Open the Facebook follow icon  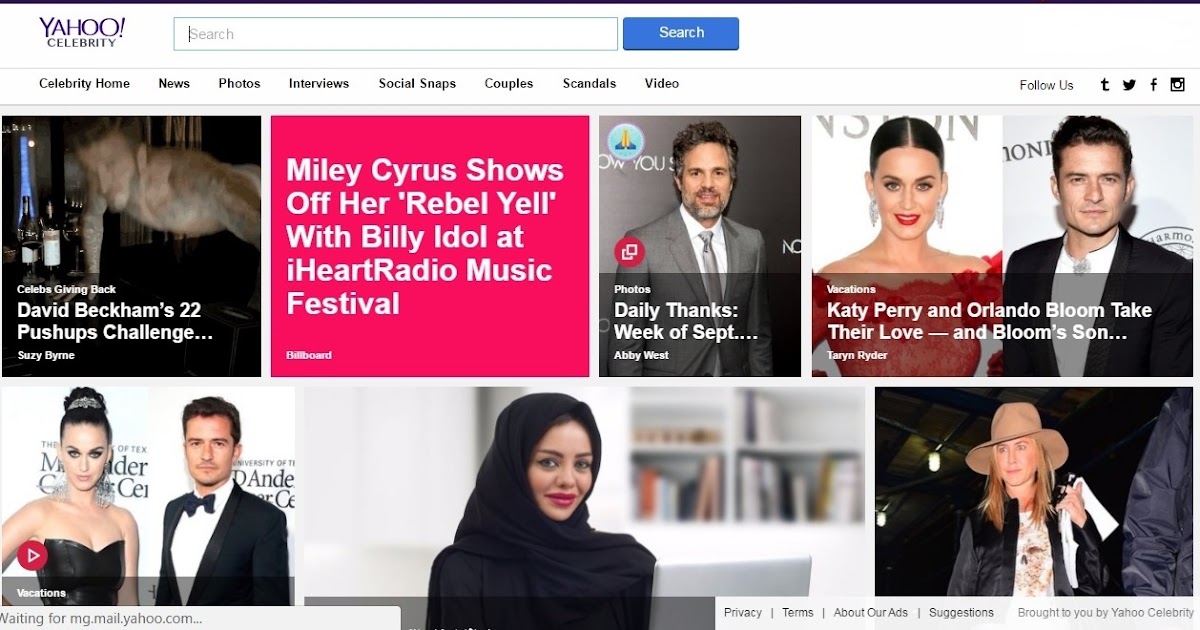tap(1153, 85)
